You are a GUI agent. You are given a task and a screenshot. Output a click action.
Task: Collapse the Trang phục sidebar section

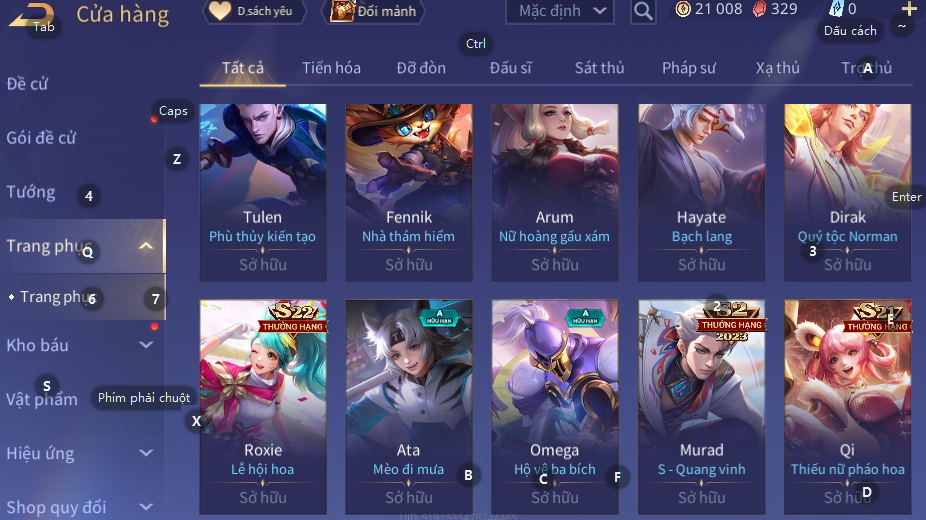[x=146, y=246]
